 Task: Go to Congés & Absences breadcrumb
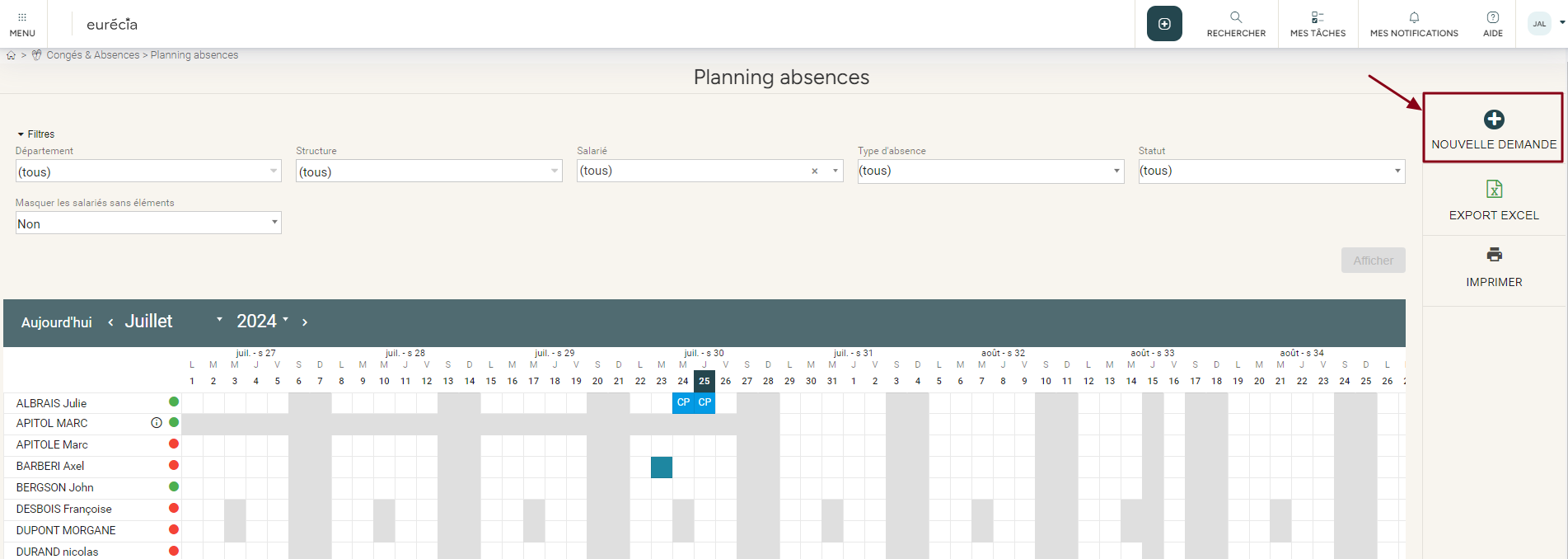pyautogui.click(x=92, y=55)
